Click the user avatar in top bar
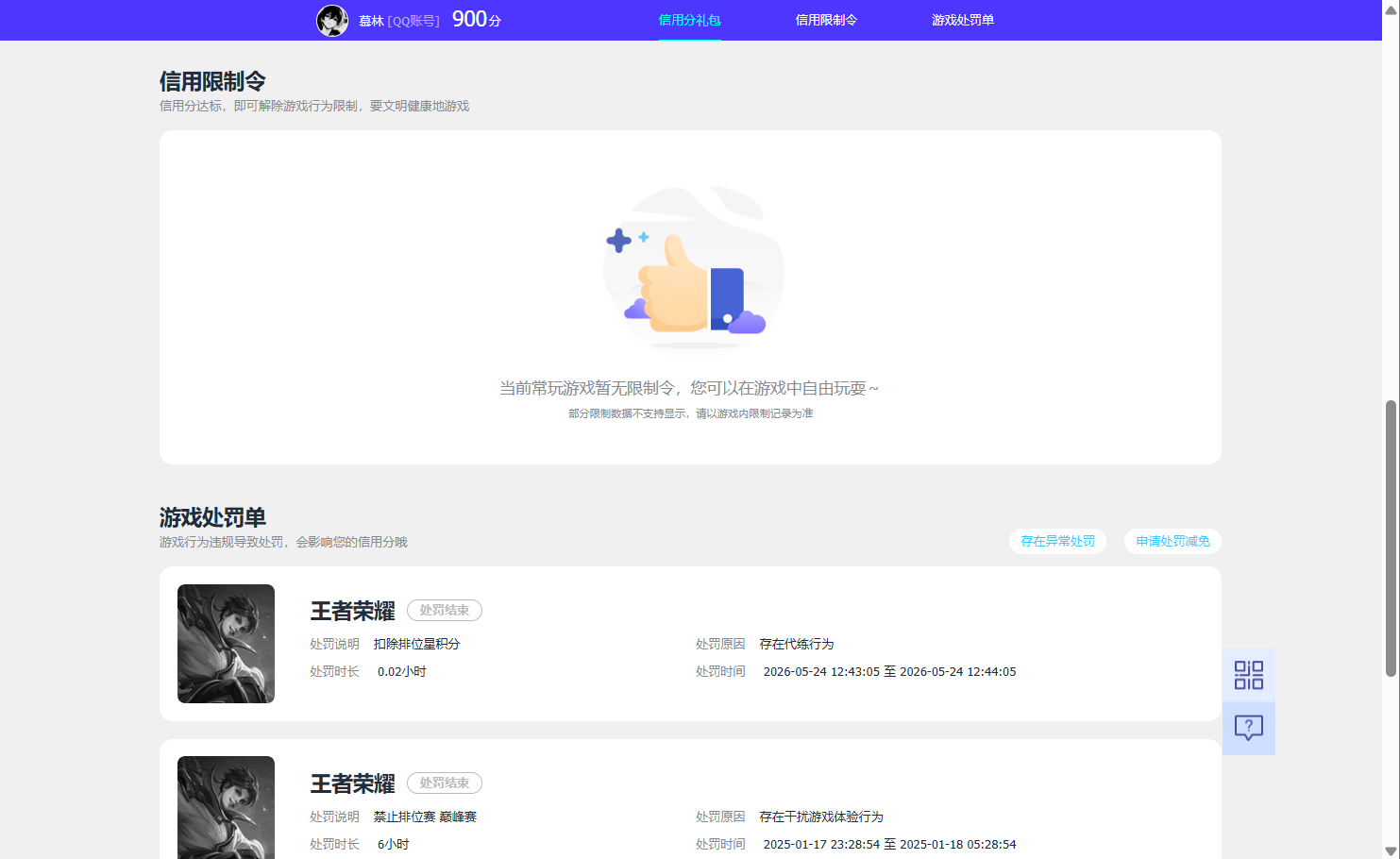This screenshot has height=859, width=1400. click(332, 20)
